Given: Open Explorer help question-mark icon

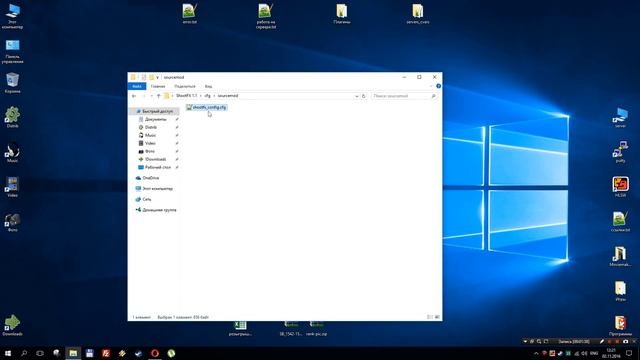Looking at the screenshot, I should 438,86.
